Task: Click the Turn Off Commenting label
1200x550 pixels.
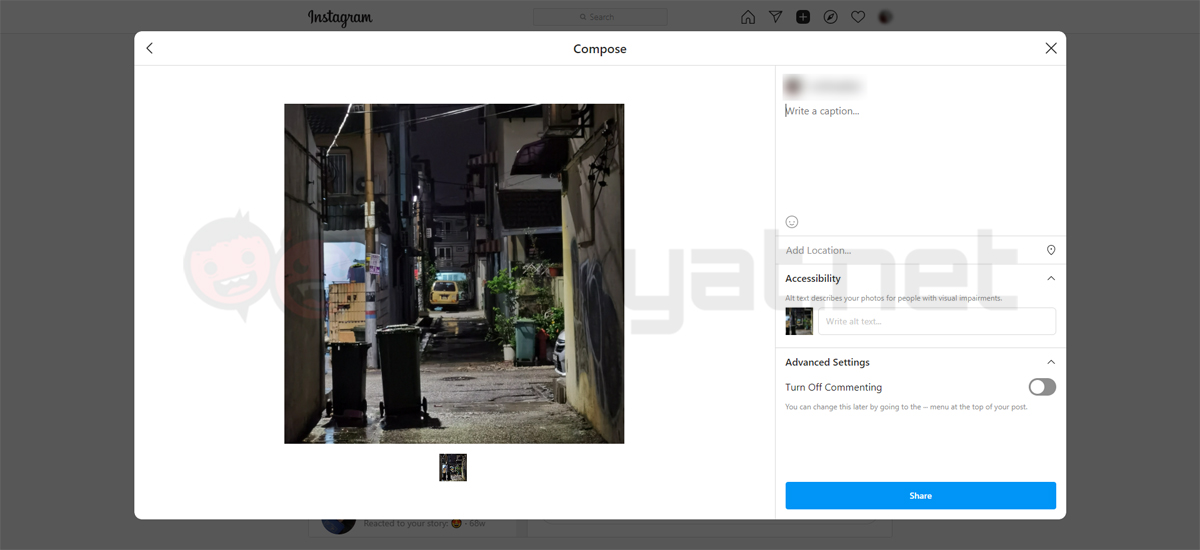Action: [x=833, y=387]
